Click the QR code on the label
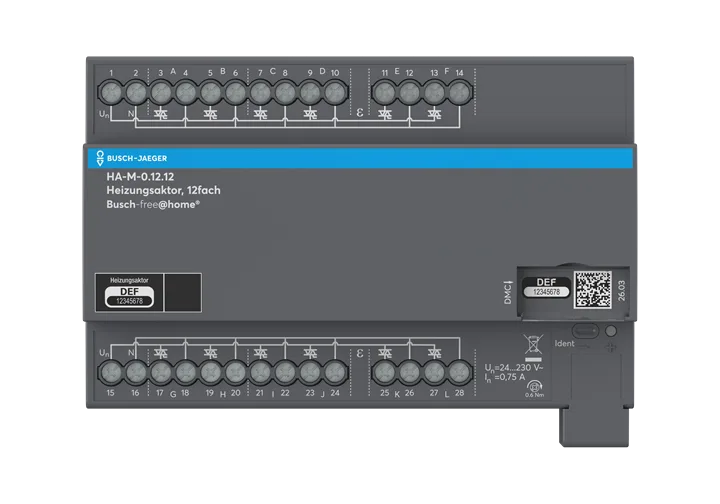This screenshot has height=504, width=720. [592, 290]
